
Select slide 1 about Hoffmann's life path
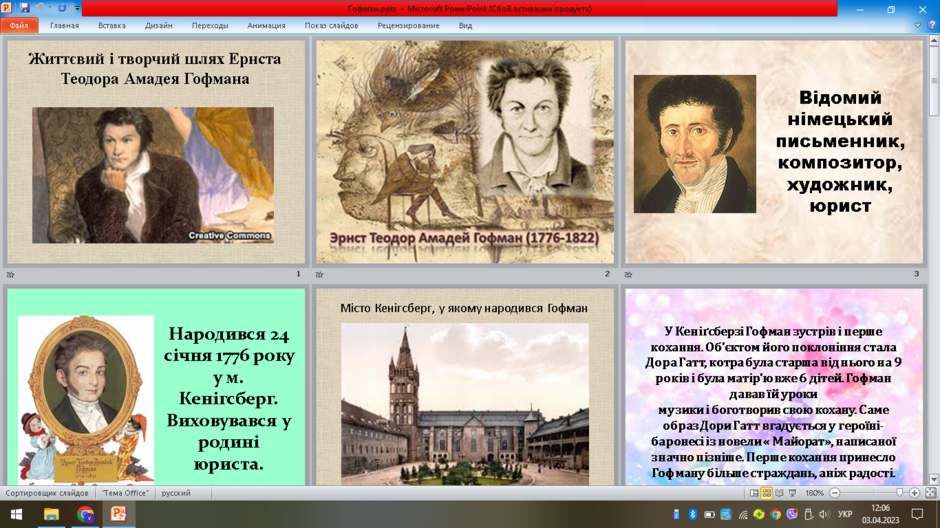tap(156, 151)
